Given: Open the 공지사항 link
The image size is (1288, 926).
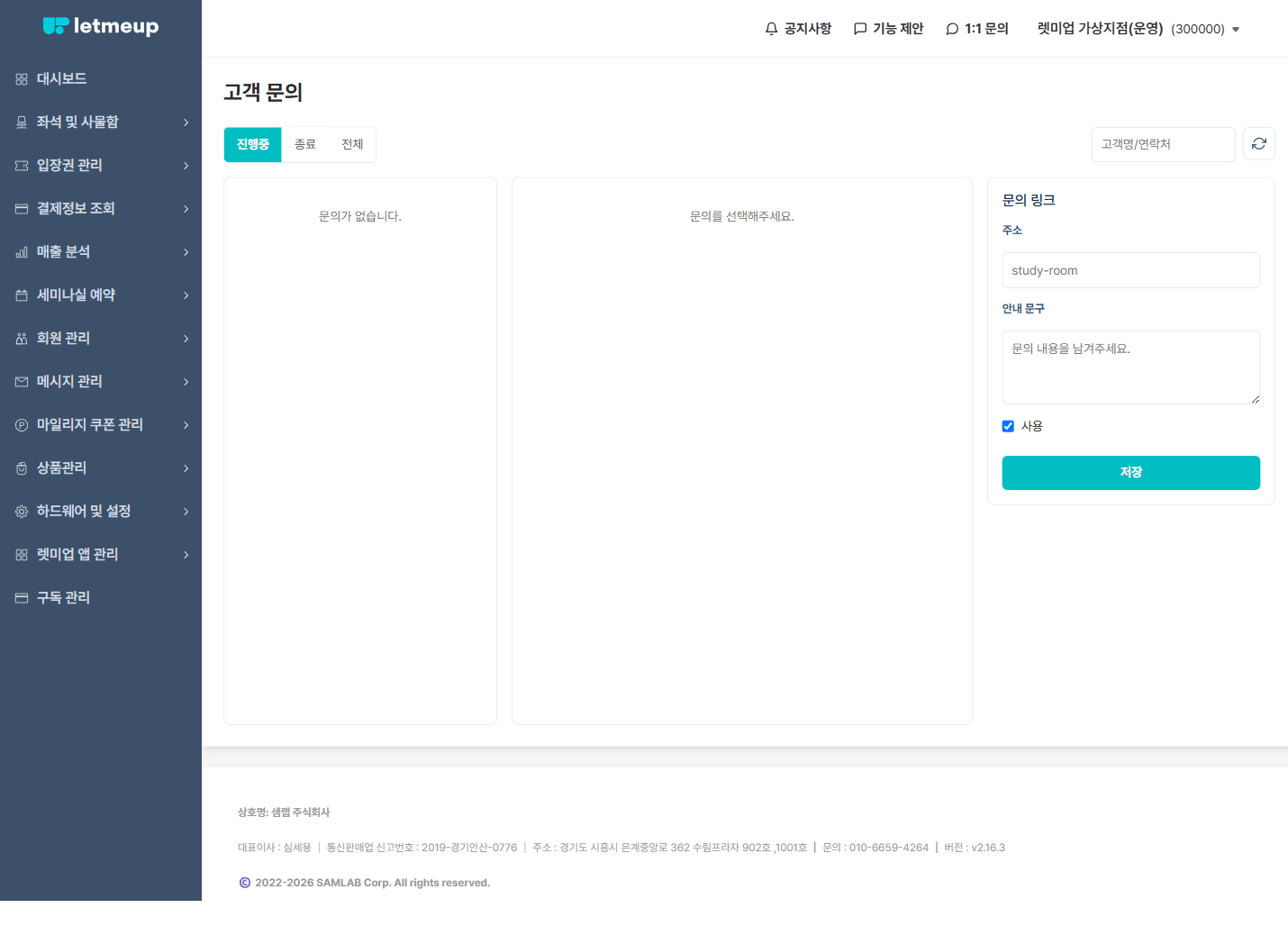Looking at the screenshot, I should coord(798,29).
